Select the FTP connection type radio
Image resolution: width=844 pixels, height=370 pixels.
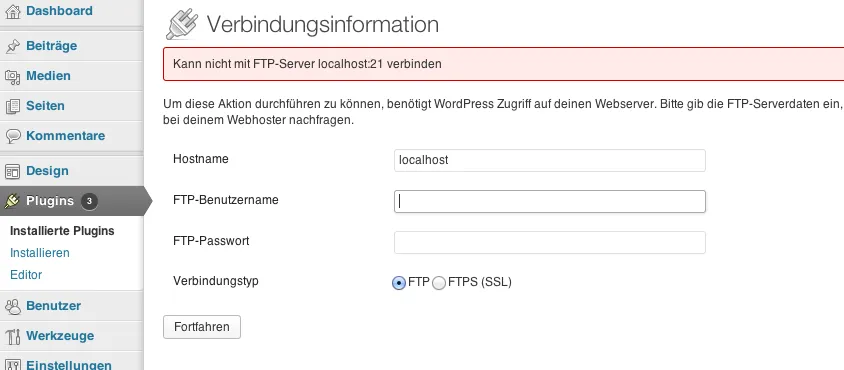[398, 283]
